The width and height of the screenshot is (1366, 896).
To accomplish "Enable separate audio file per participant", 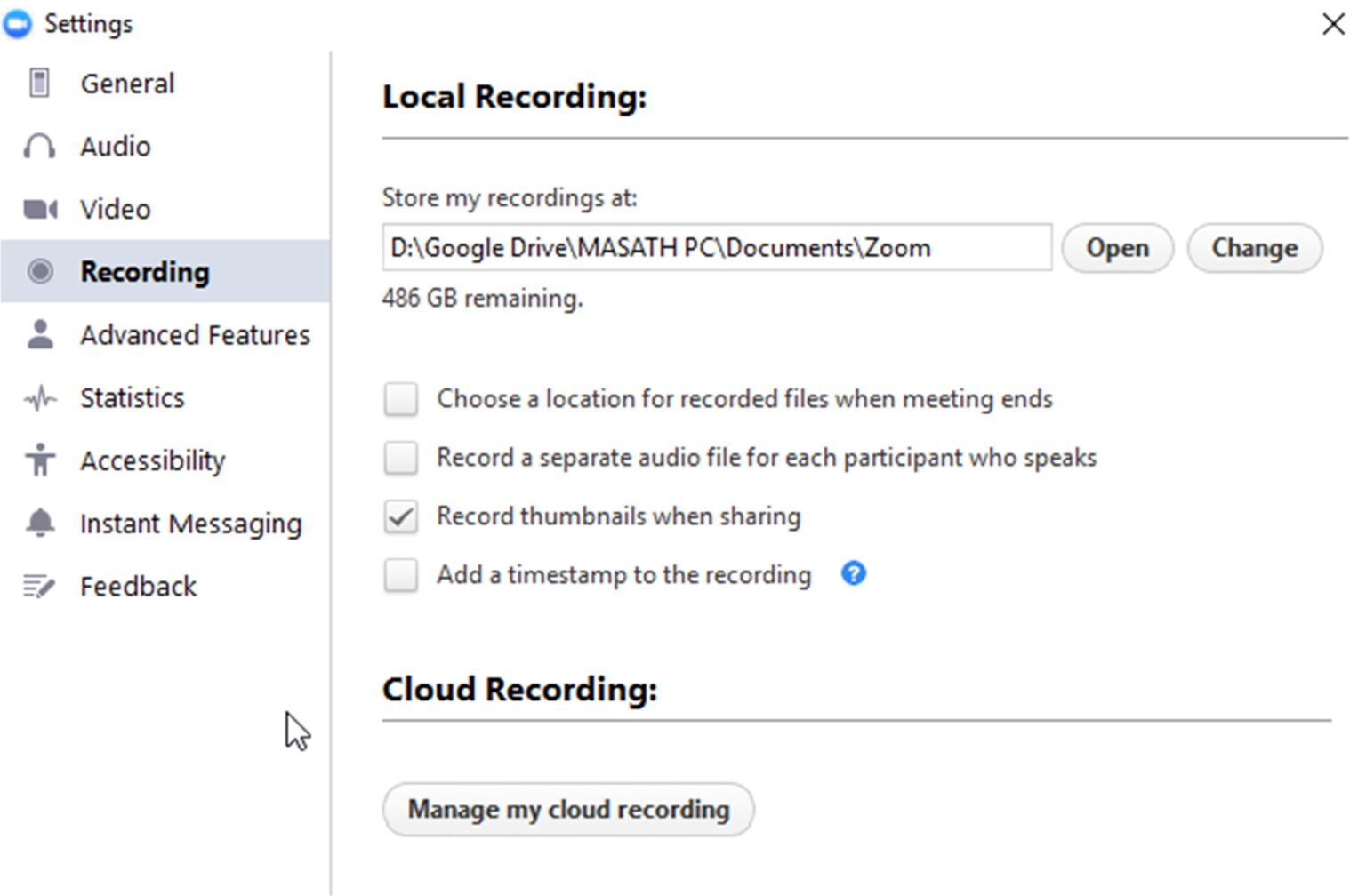I will pos(400,457).
